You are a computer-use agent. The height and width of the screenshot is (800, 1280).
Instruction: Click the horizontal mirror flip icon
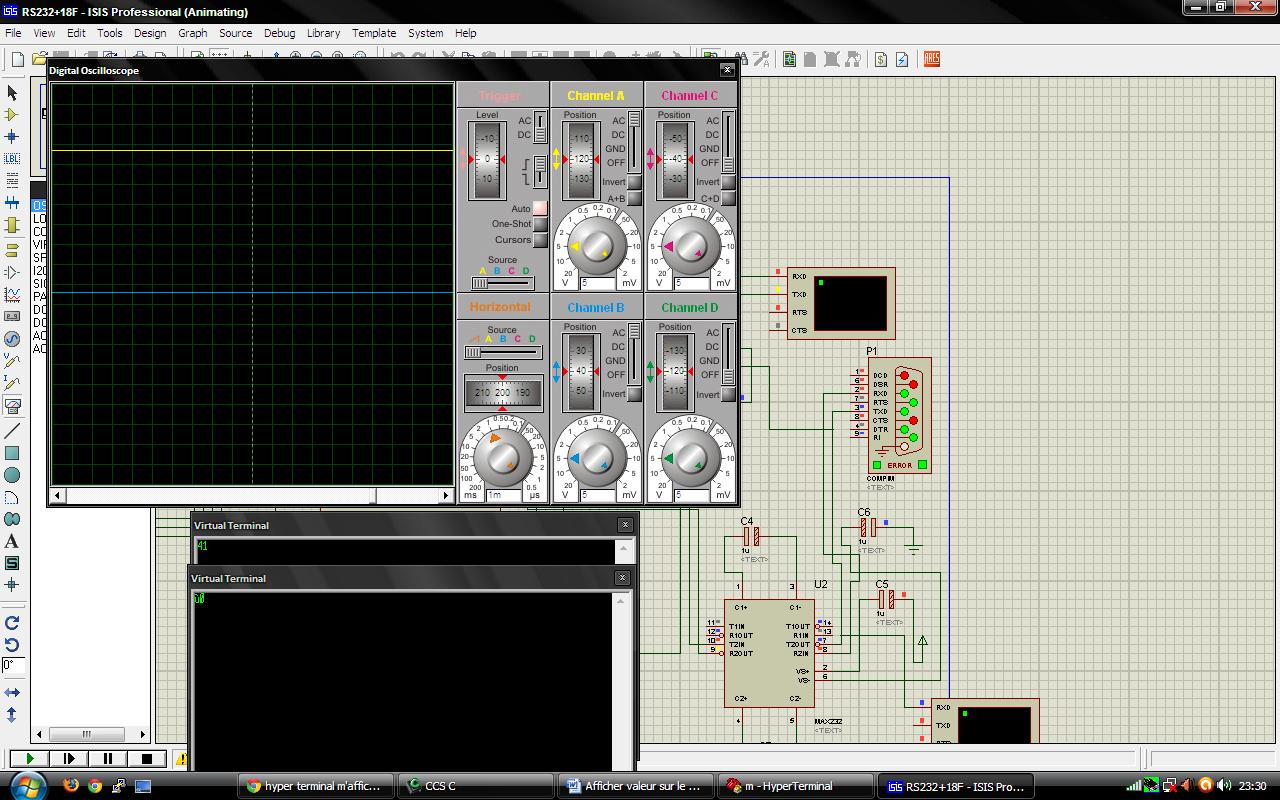pyautogui.click(x=12, y=692)
